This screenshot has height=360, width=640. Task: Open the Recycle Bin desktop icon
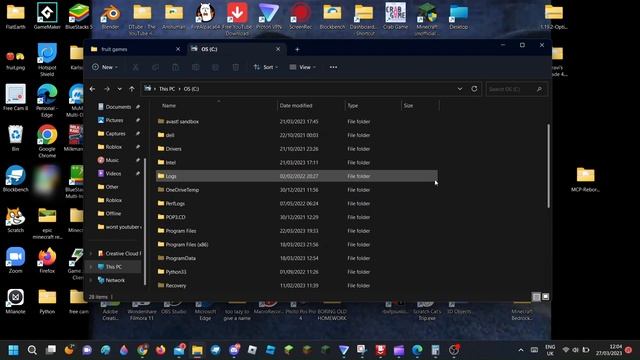(x=16, y=139)
